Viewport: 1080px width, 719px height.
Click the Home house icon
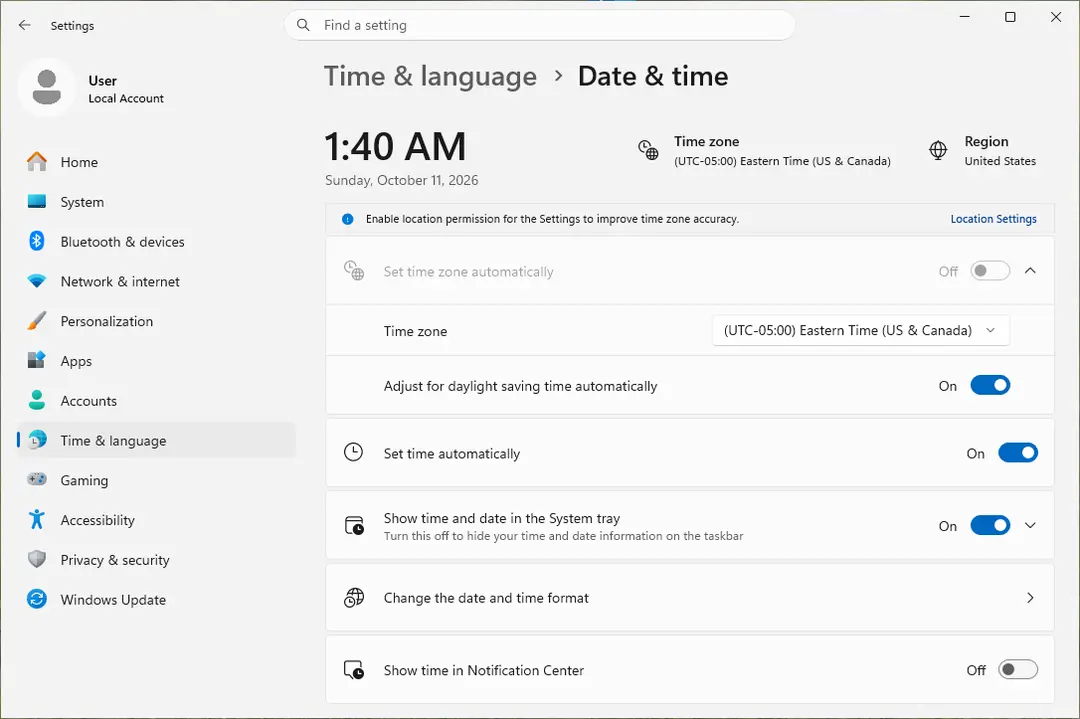tap(37, 162)
